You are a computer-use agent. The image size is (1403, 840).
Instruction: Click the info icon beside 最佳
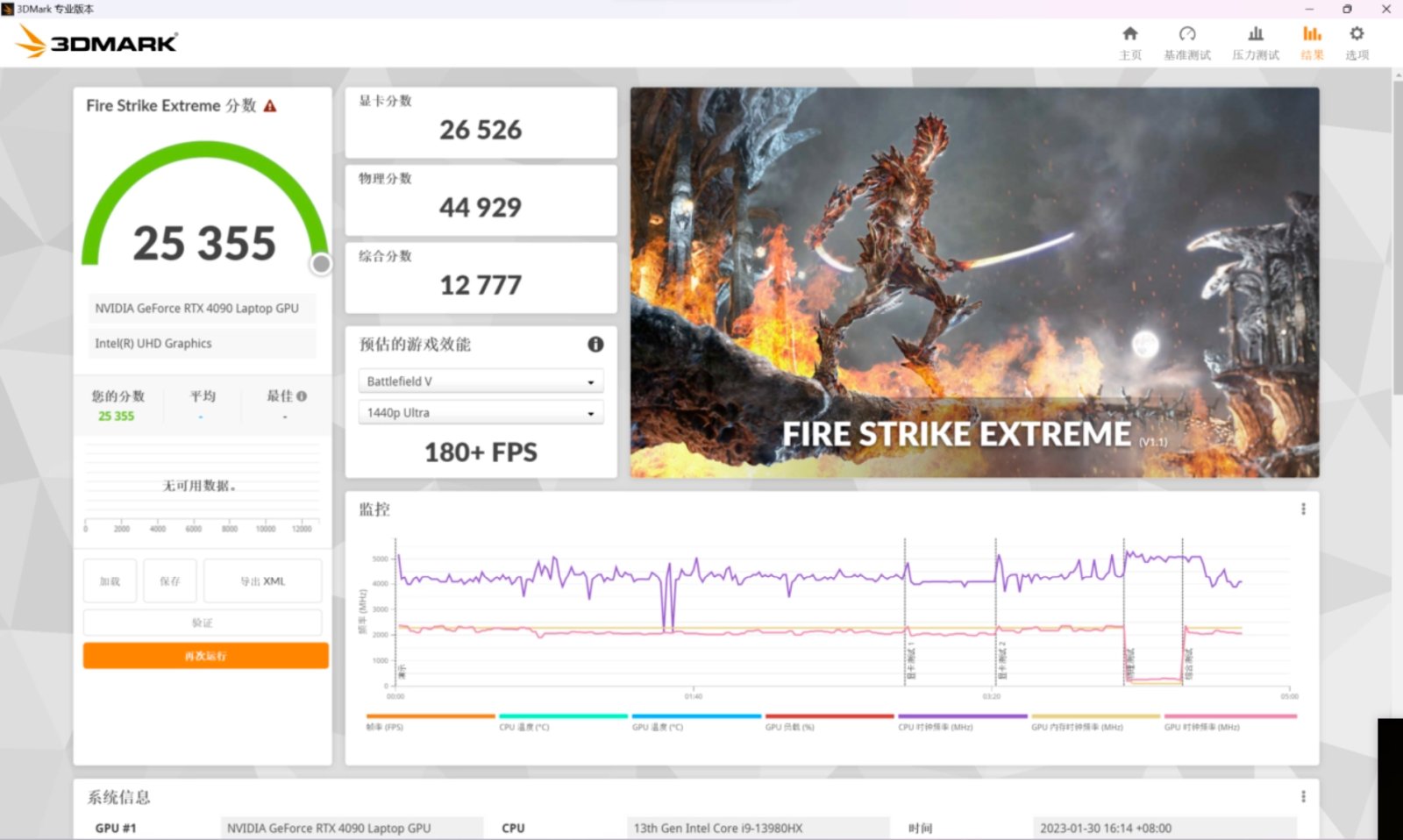click(302, 396)
